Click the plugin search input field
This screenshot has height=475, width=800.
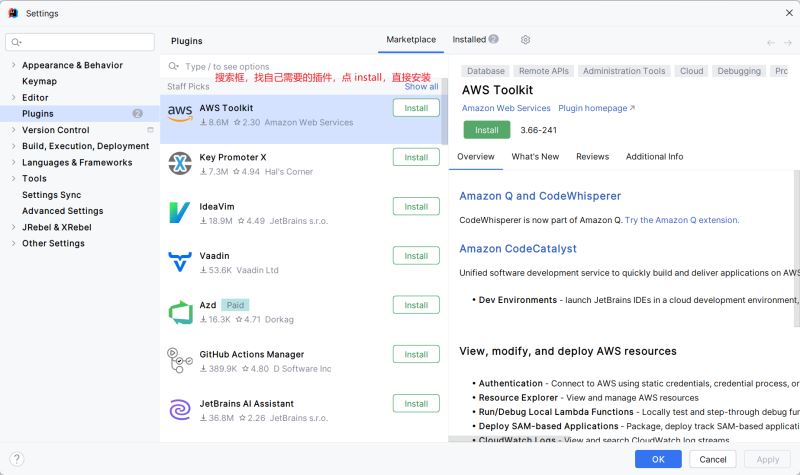point(306,66)
